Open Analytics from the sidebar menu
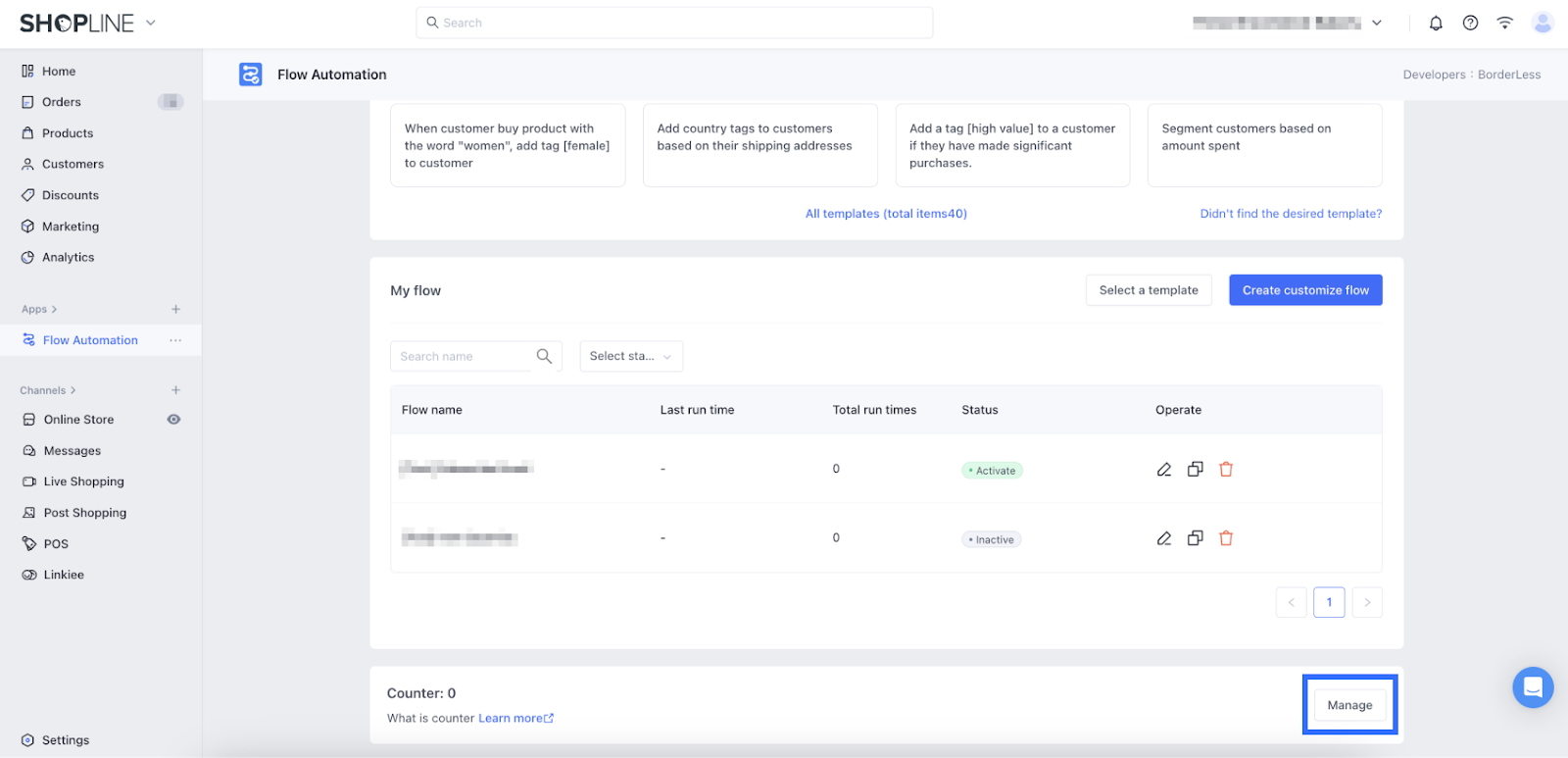Viewport: 1568px width, 758px height. click(x=68, y=258)
